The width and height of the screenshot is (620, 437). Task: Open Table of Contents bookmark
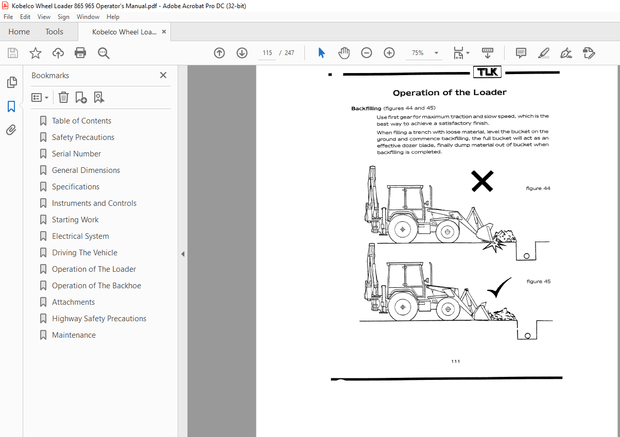(x=81, y=121)
